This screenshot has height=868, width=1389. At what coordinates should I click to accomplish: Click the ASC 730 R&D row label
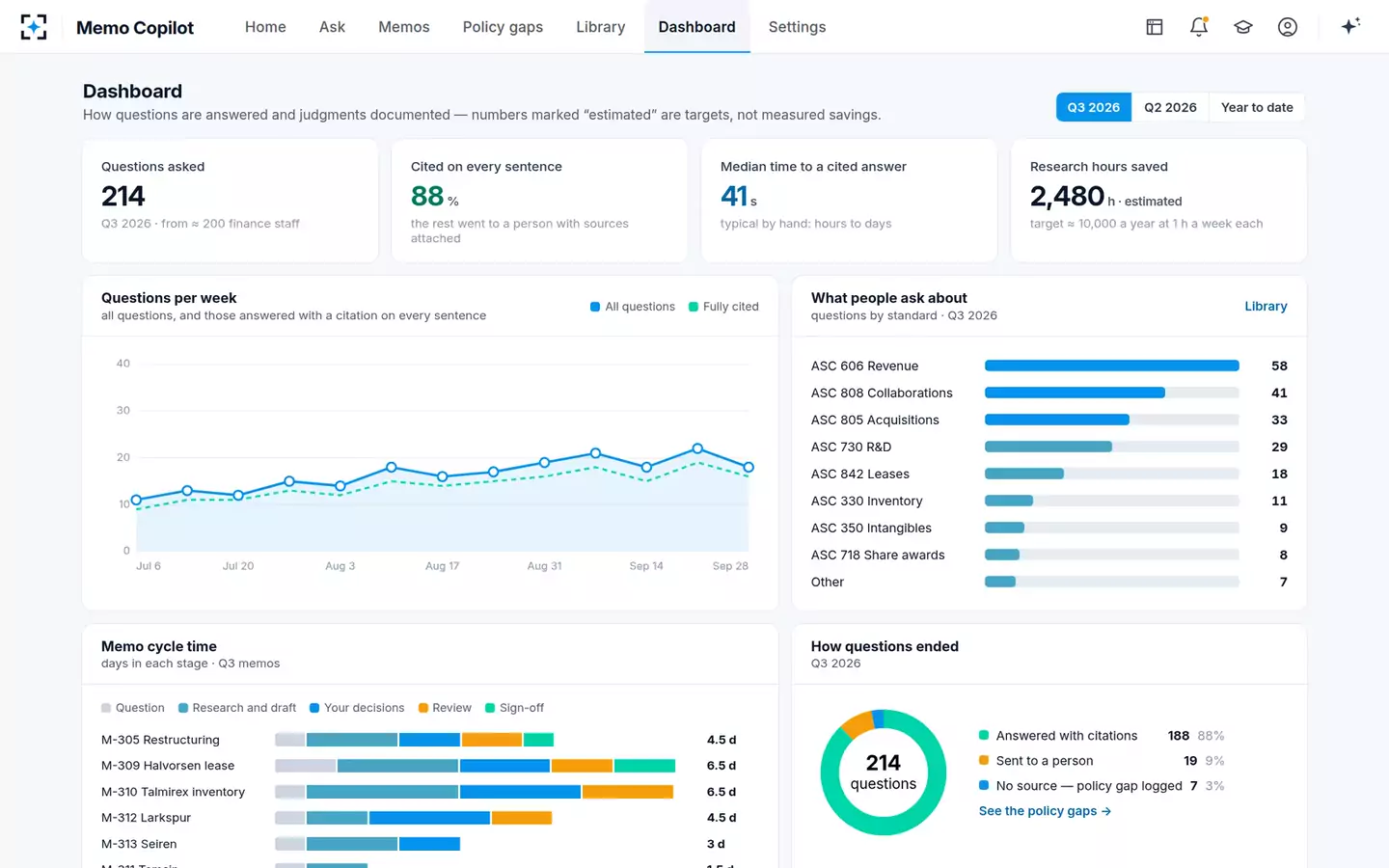(852, 448)
